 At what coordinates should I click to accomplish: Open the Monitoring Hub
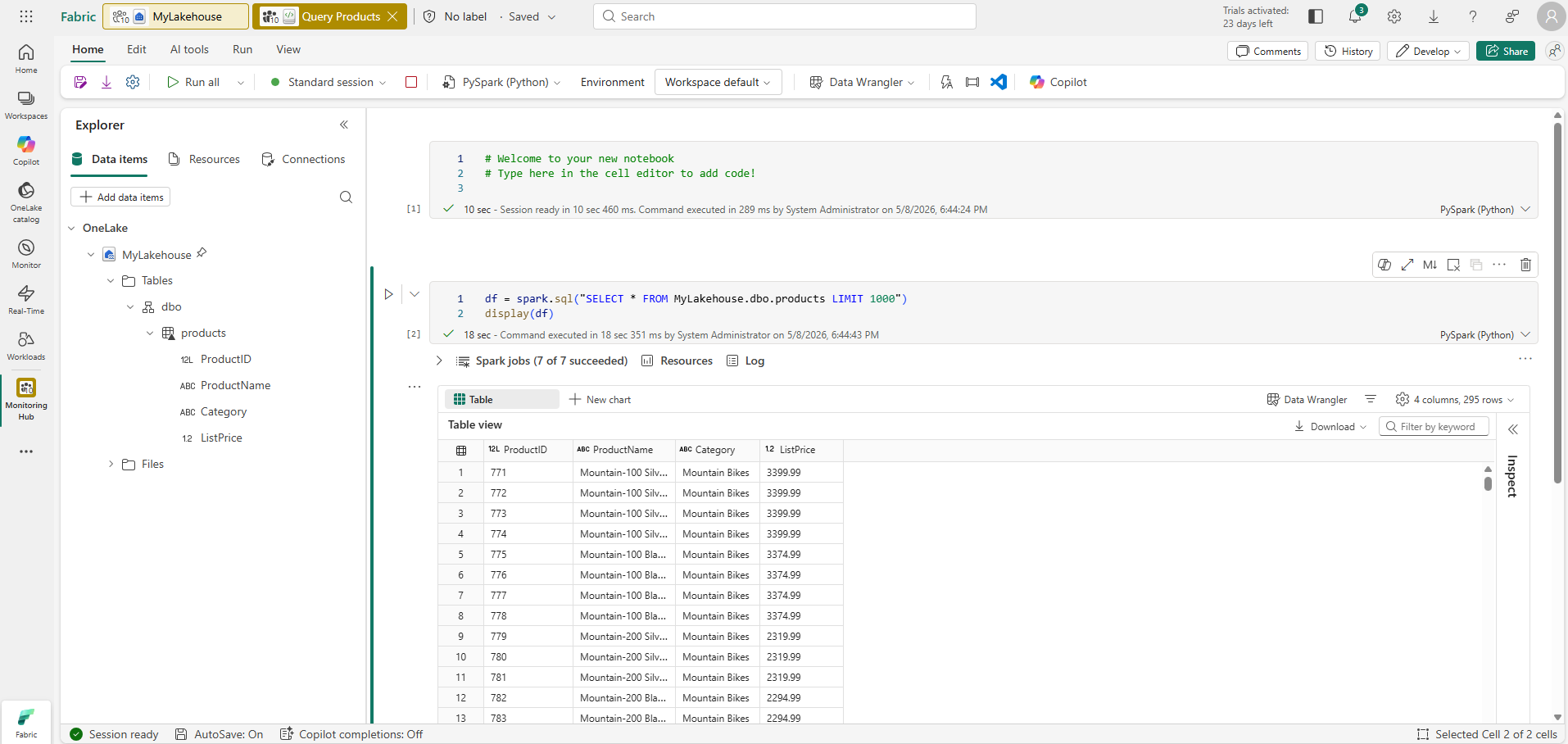click(26, 399)
